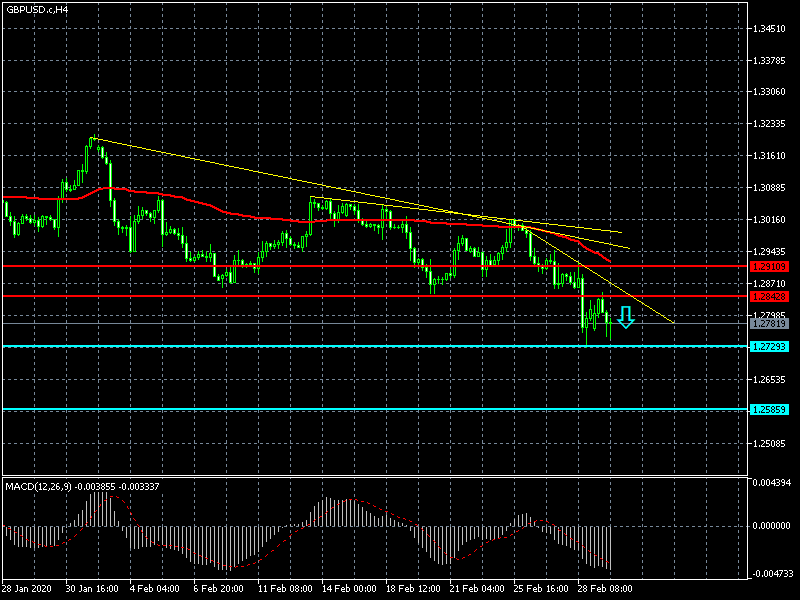Click the 28 Jan 2020 date label

point(27,588)
